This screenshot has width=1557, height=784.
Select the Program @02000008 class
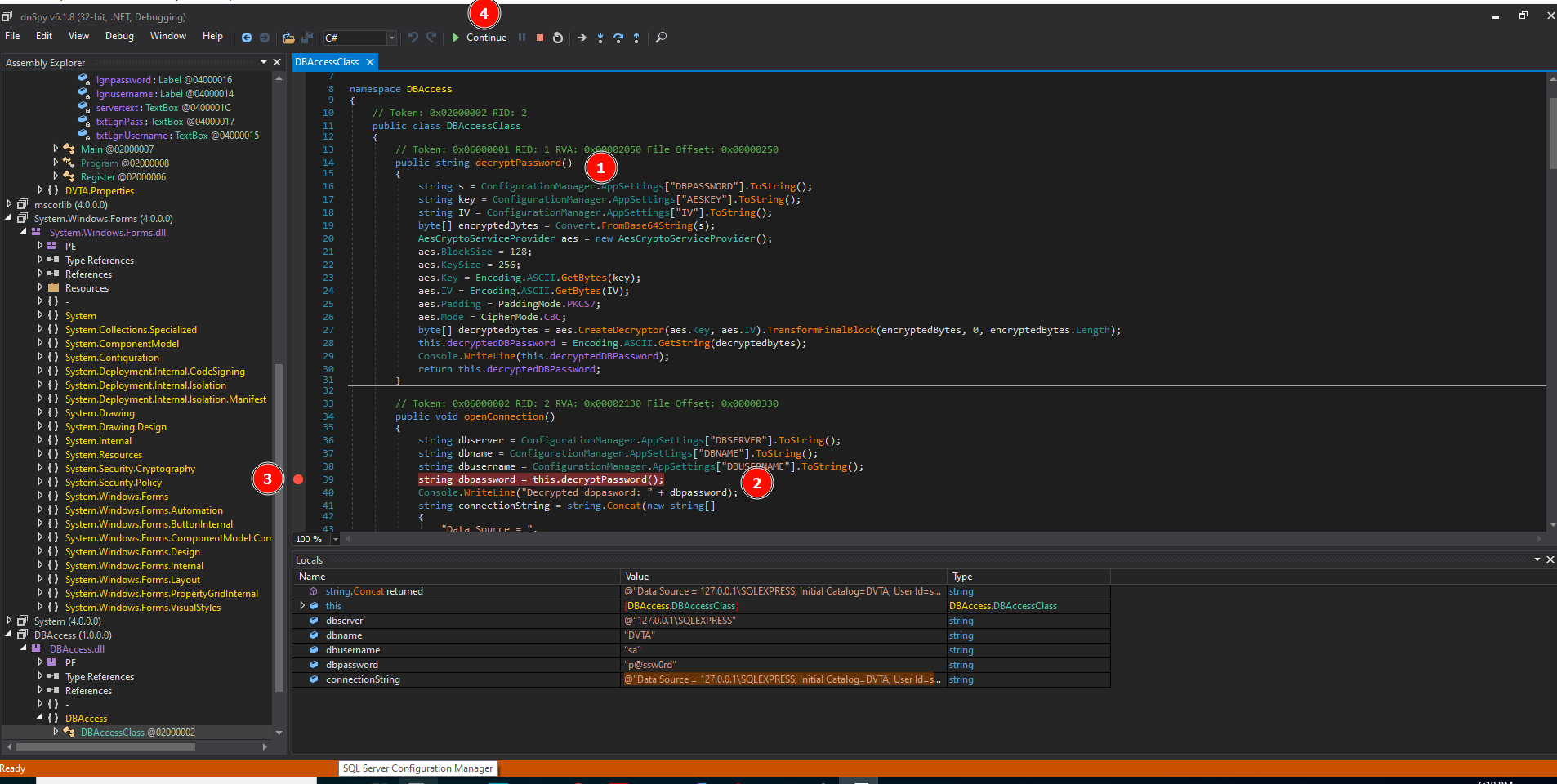tap(125, 163)
